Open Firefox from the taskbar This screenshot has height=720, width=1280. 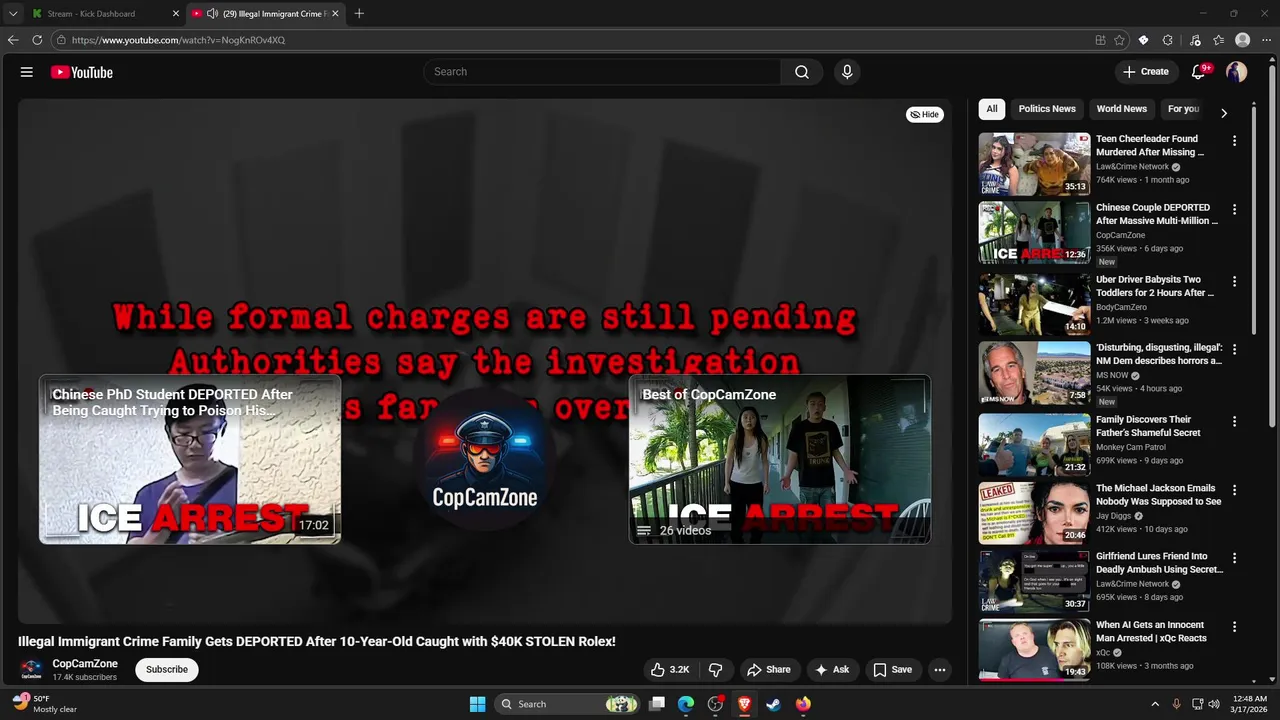pos(803,704)
